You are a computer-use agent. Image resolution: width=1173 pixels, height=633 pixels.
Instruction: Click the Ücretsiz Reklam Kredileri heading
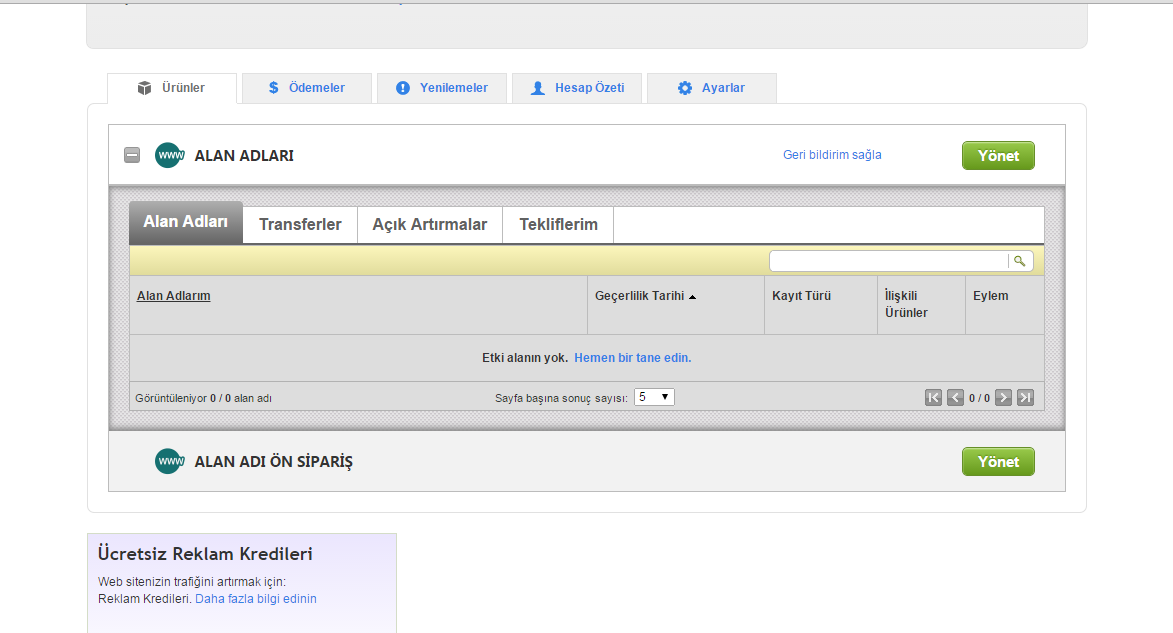click(205, 554)
